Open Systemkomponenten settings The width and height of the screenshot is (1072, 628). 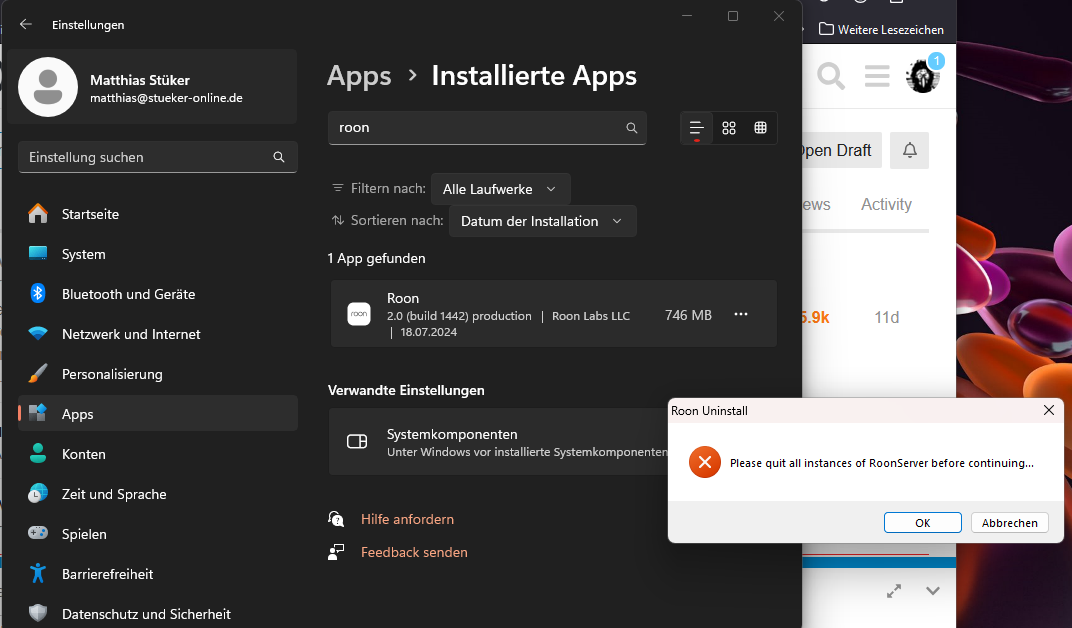(500, 442)
